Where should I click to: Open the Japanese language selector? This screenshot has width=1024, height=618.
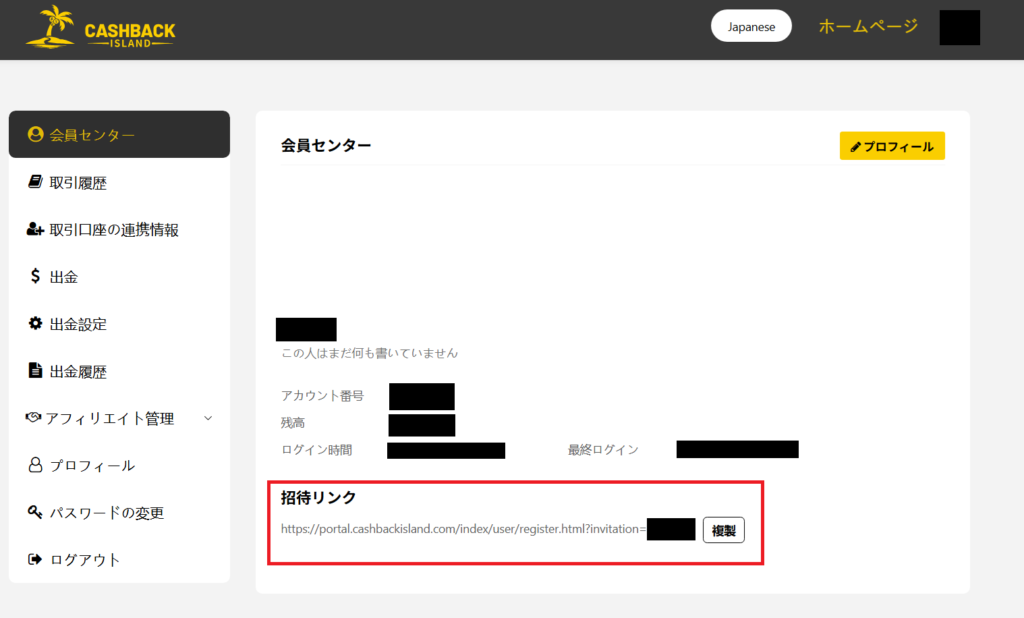click(751, 27)
